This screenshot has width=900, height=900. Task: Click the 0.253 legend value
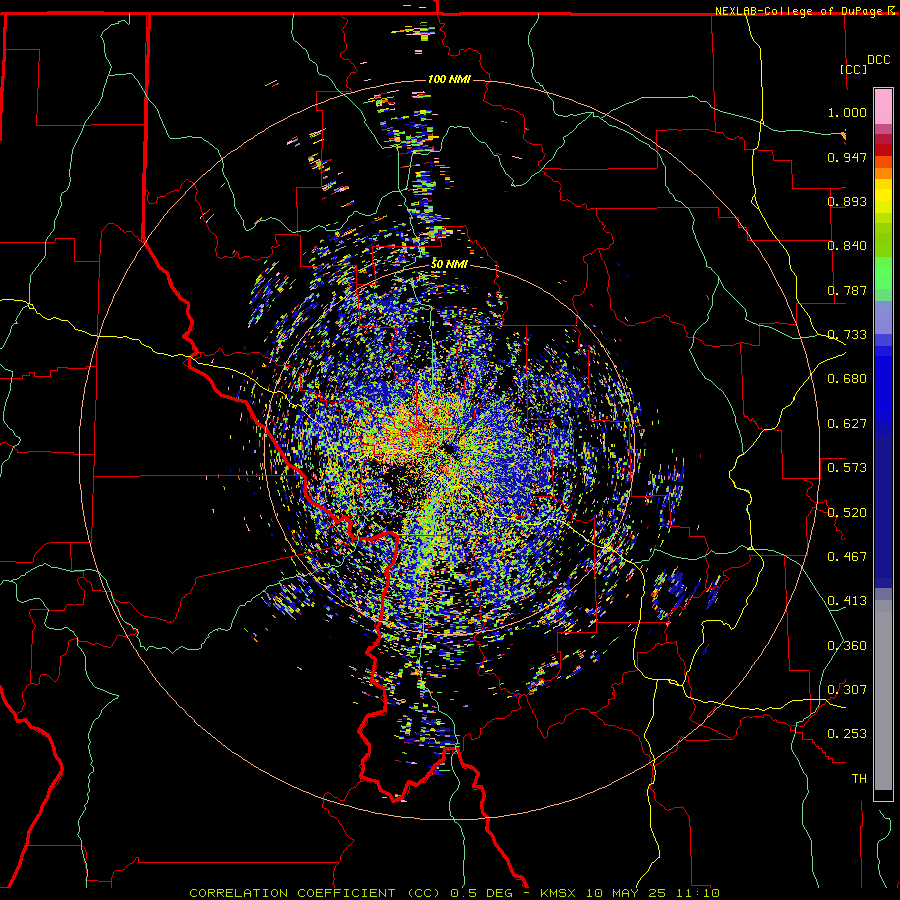[847, 734]
